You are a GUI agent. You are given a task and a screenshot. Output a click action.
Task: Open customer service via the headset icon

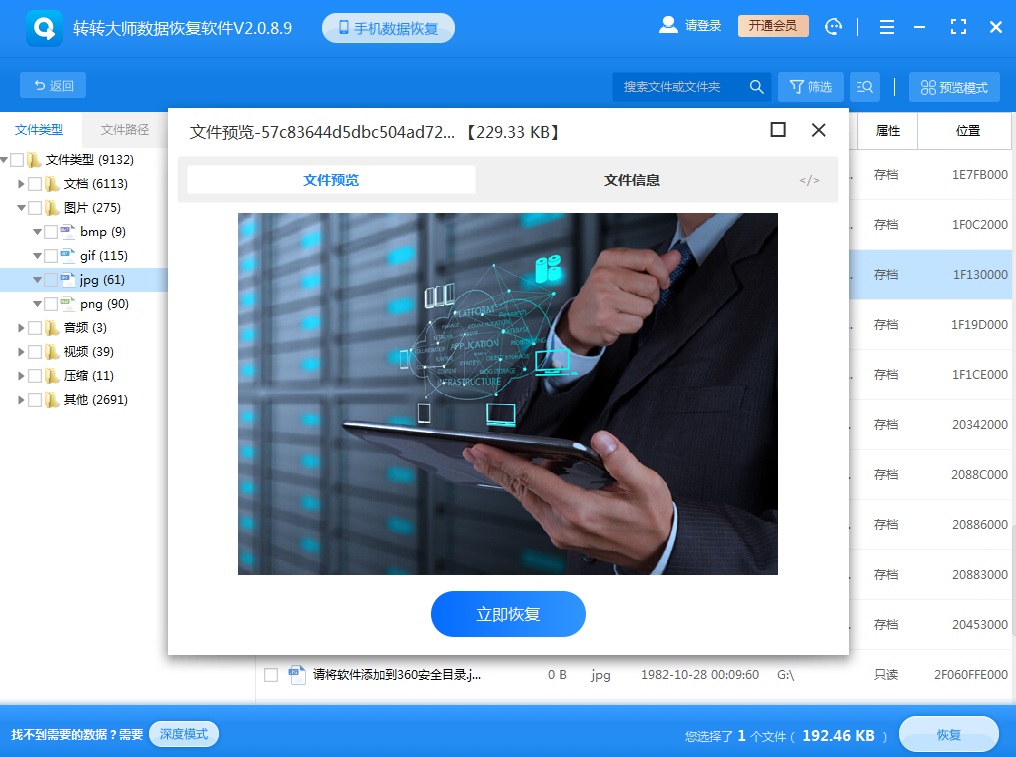point(833,26)
